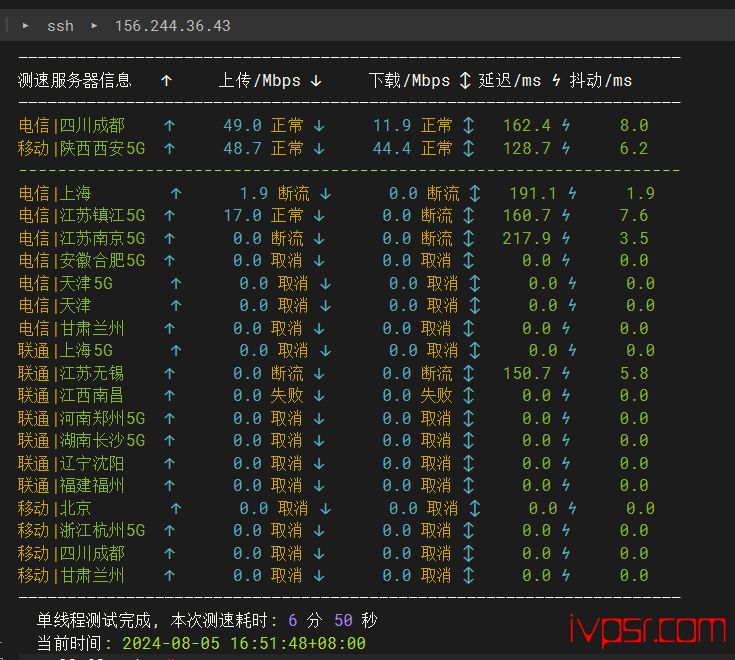Click the arrow before ssh in header

click(26, 26)
